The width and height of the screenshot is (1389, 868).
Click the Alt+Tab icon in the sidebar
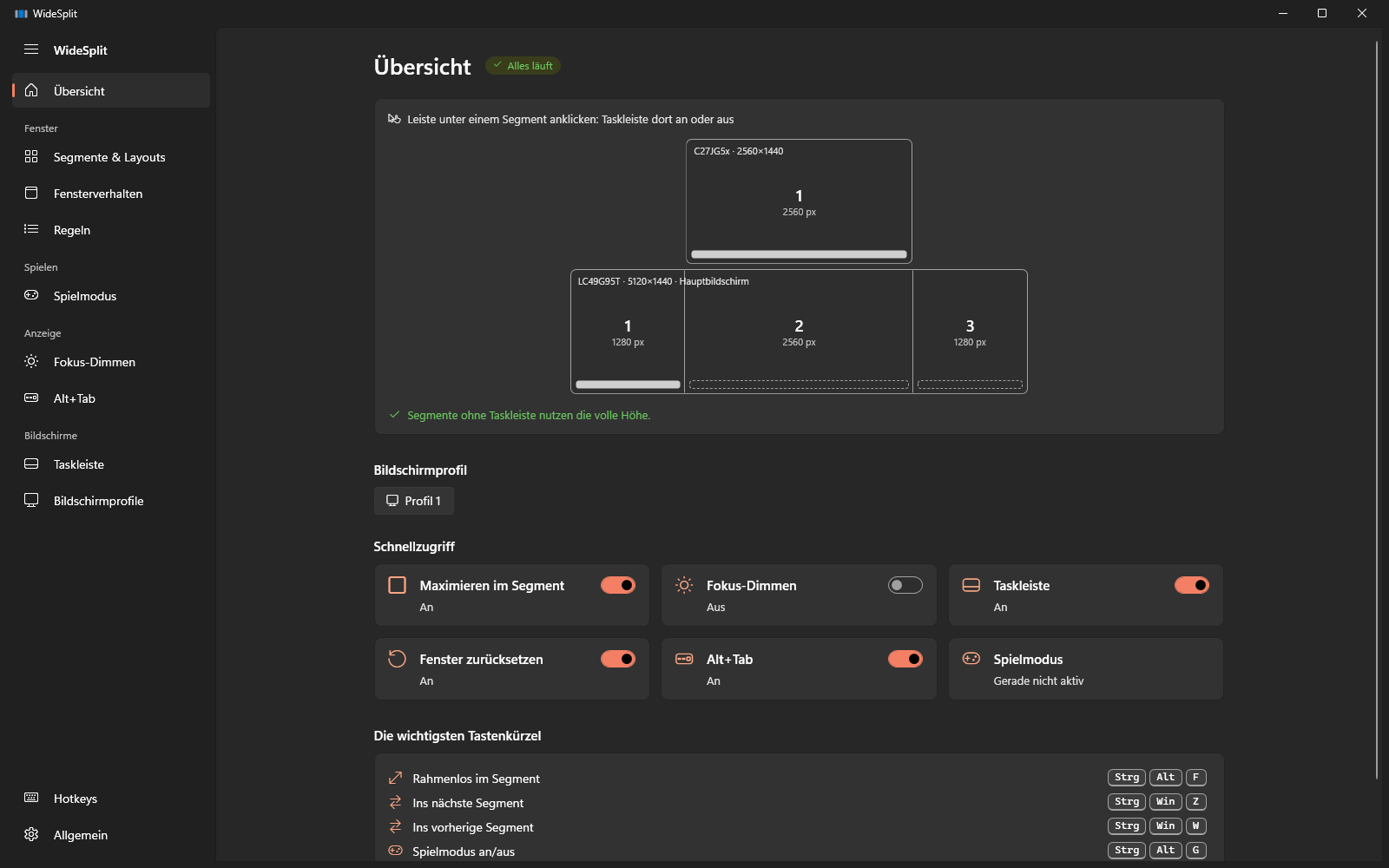click(x=31, y=398)
